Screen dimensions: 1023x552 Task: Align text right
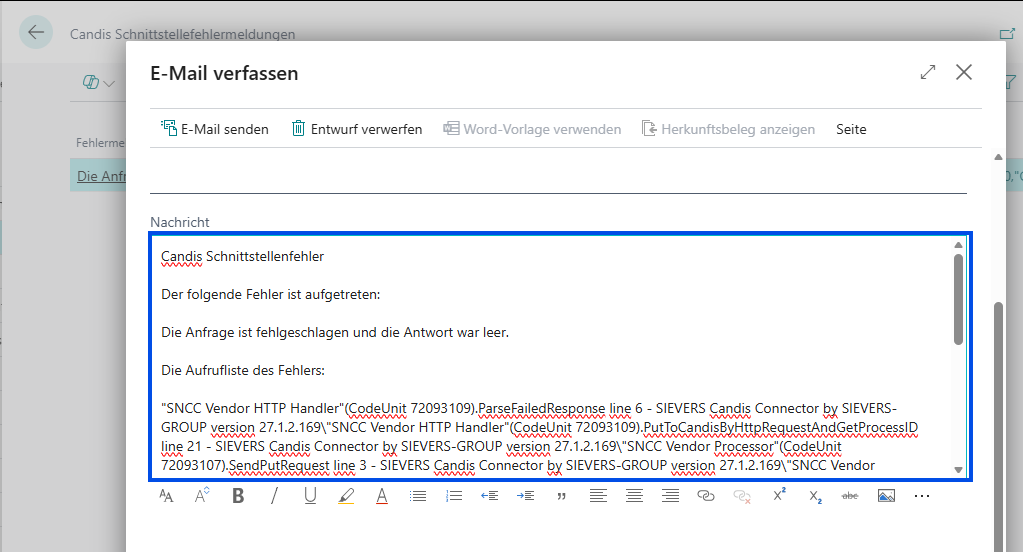tap(670, 497)
